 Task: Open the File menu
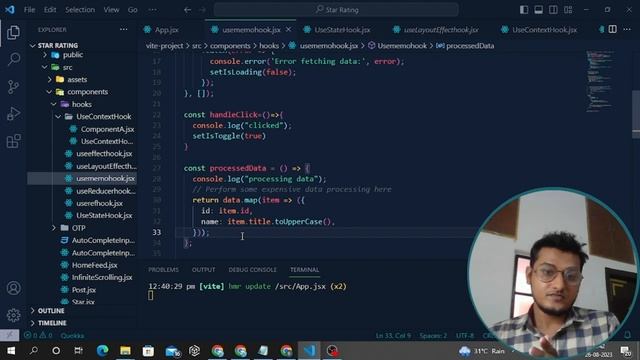pos(29,9)
